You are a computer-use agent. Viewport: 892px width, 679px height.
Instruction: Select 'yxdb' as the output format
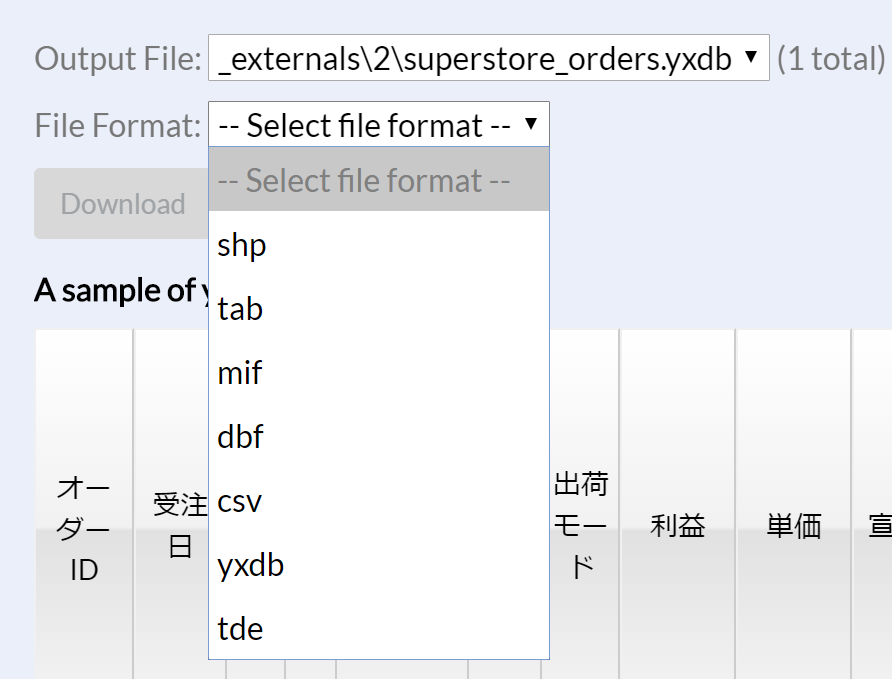[250, 565]
